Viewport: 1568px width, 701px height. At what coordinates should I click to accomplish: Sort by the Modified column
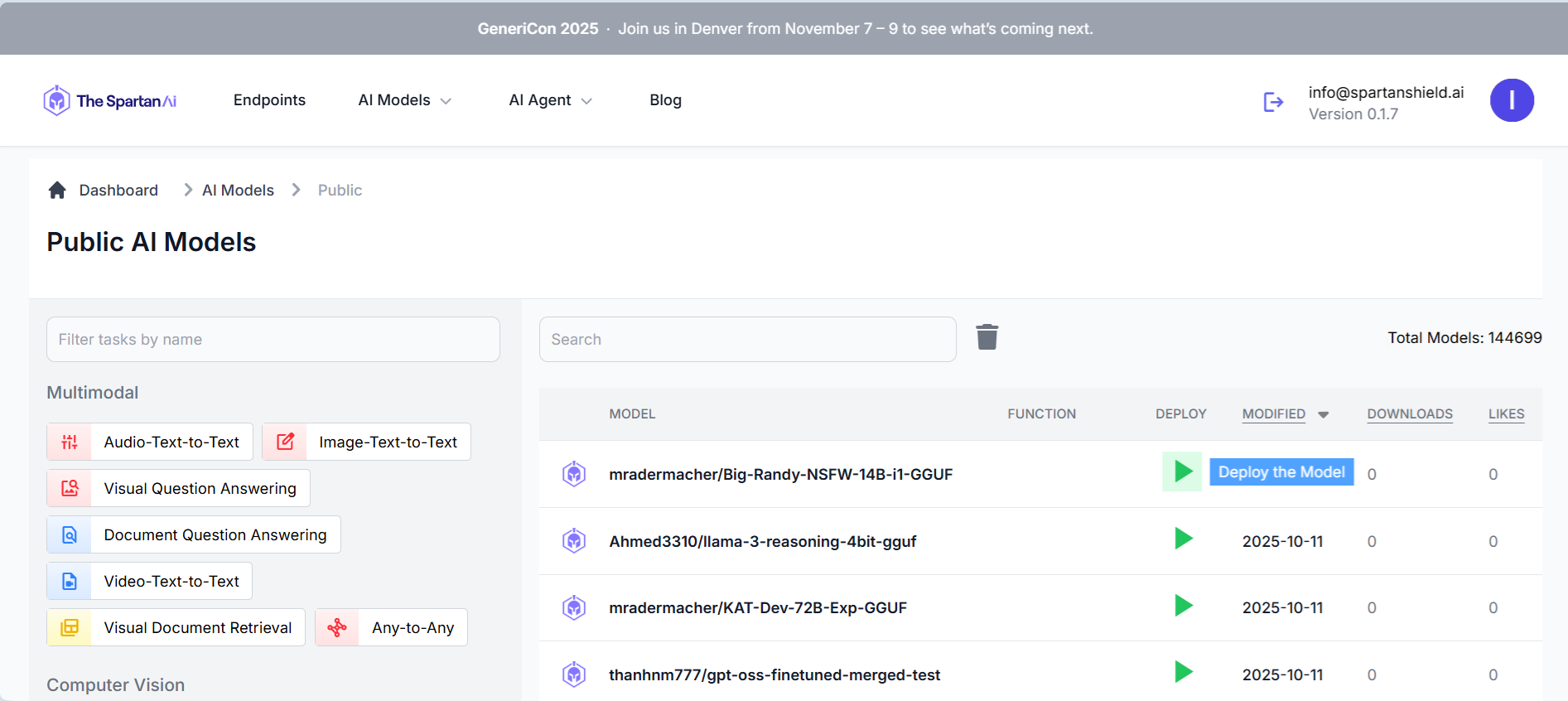coord(1273,414)
